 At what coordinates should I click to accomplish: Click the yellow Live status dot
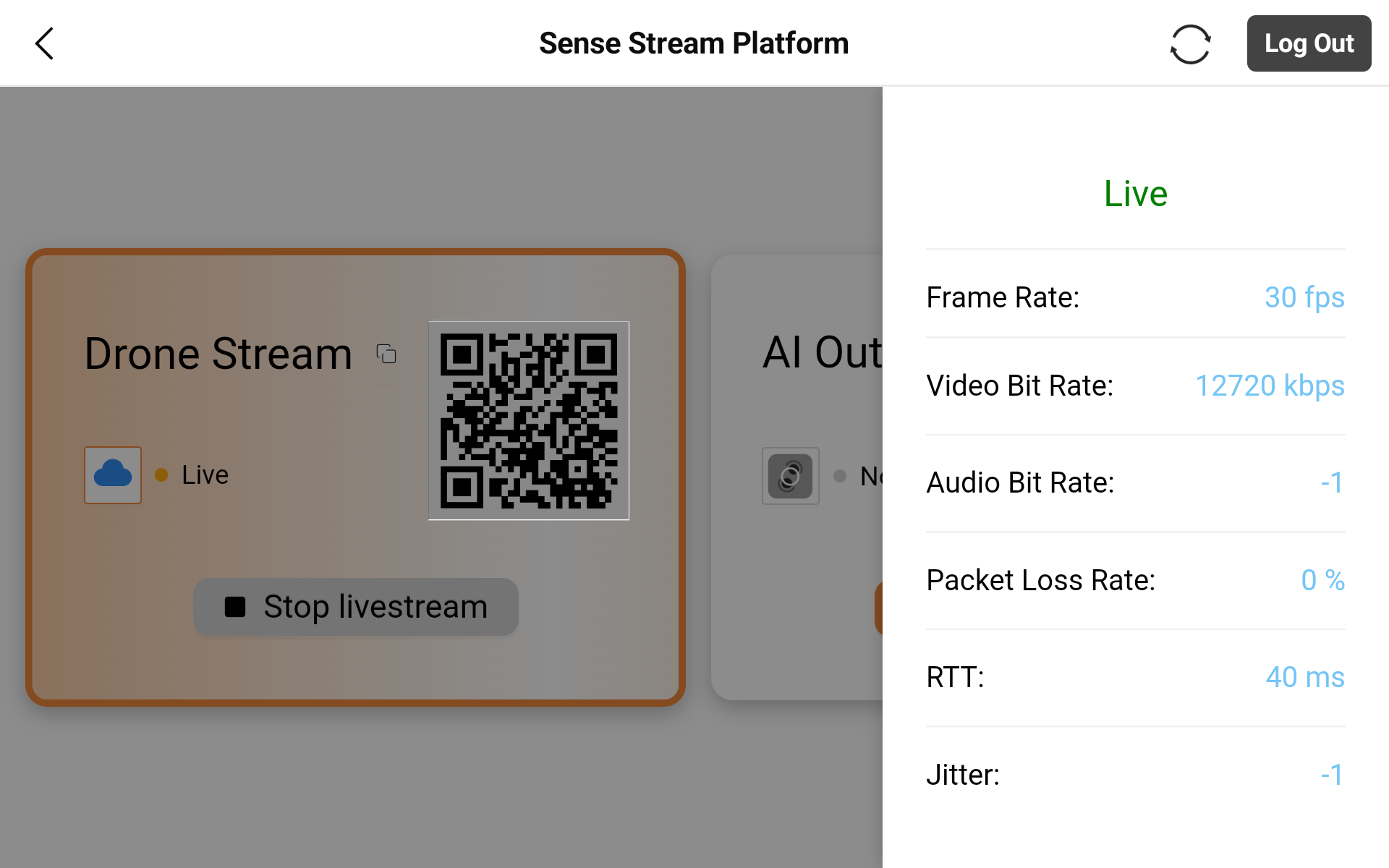161,475
